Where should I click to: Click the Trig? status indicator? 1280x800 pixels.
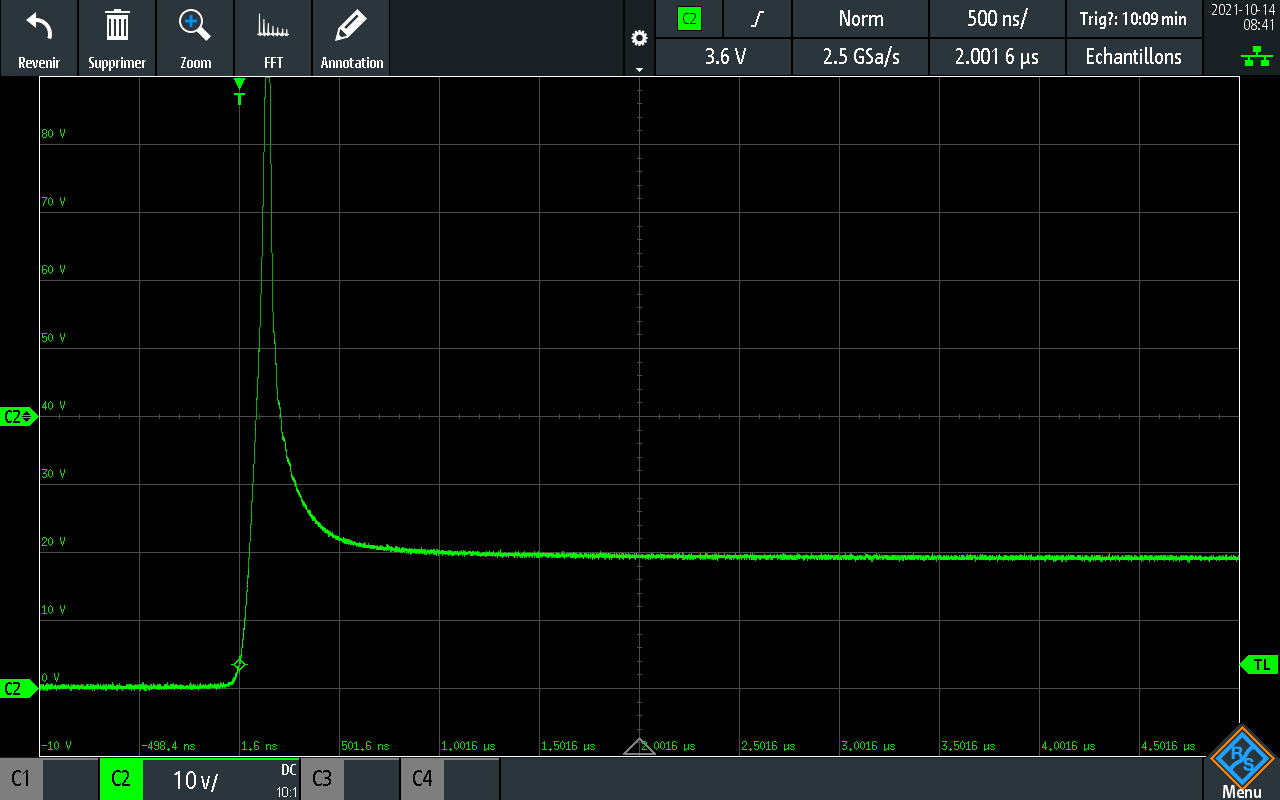point(1134,18)
